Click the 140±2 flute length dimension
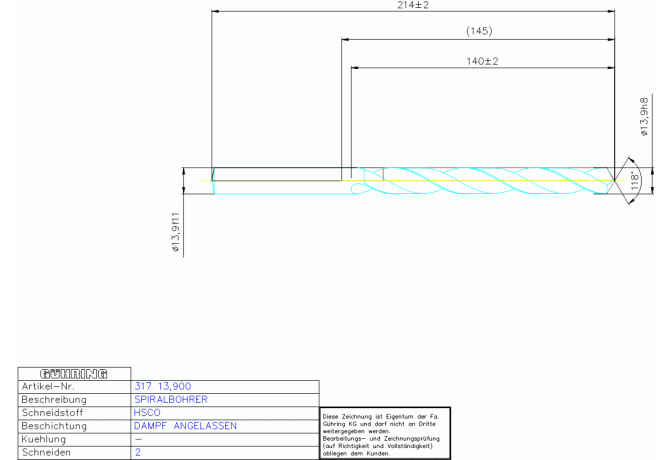The image size is (670, 460). (x=483, y=62)
